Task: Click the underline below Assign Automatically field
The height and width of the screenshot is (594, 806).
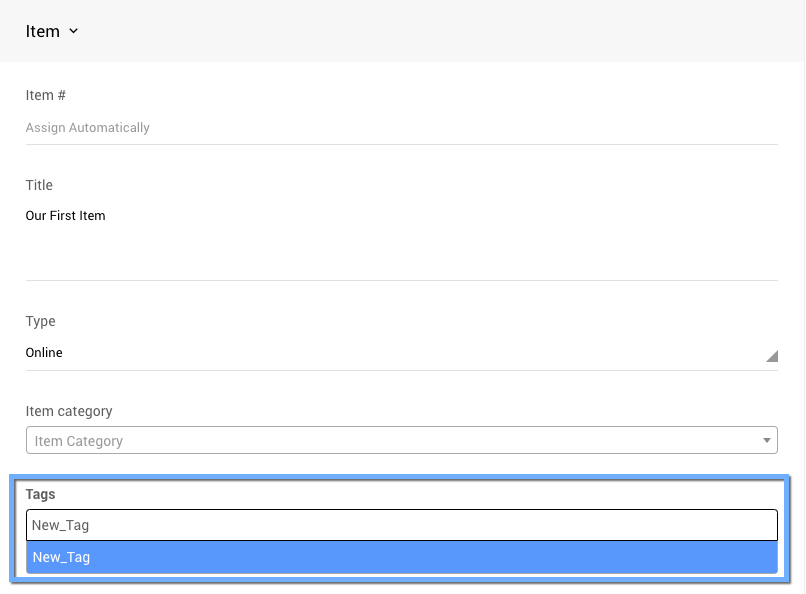Action: (x=400, y=144)
